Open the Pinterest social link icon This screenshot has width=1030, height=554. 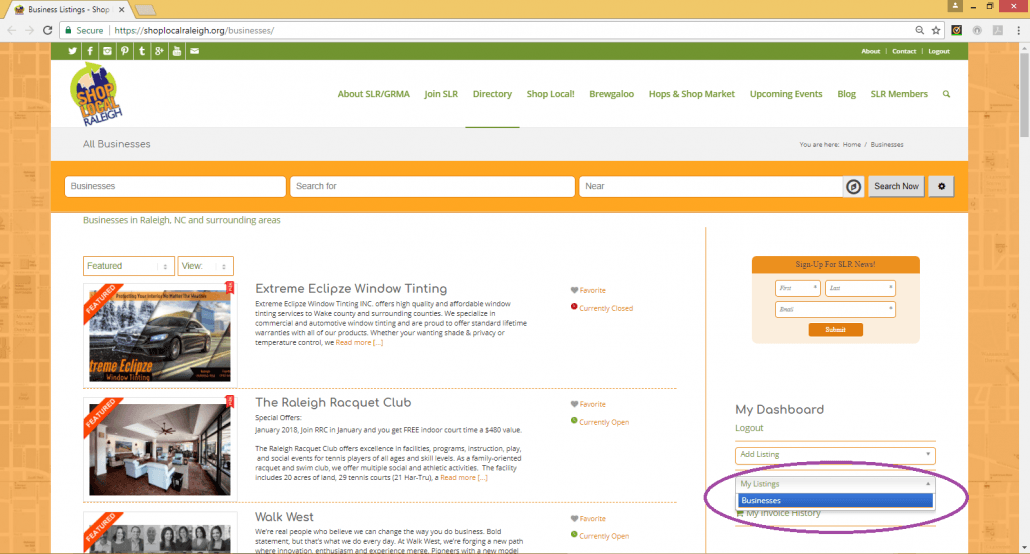click(x=125, y=51)
